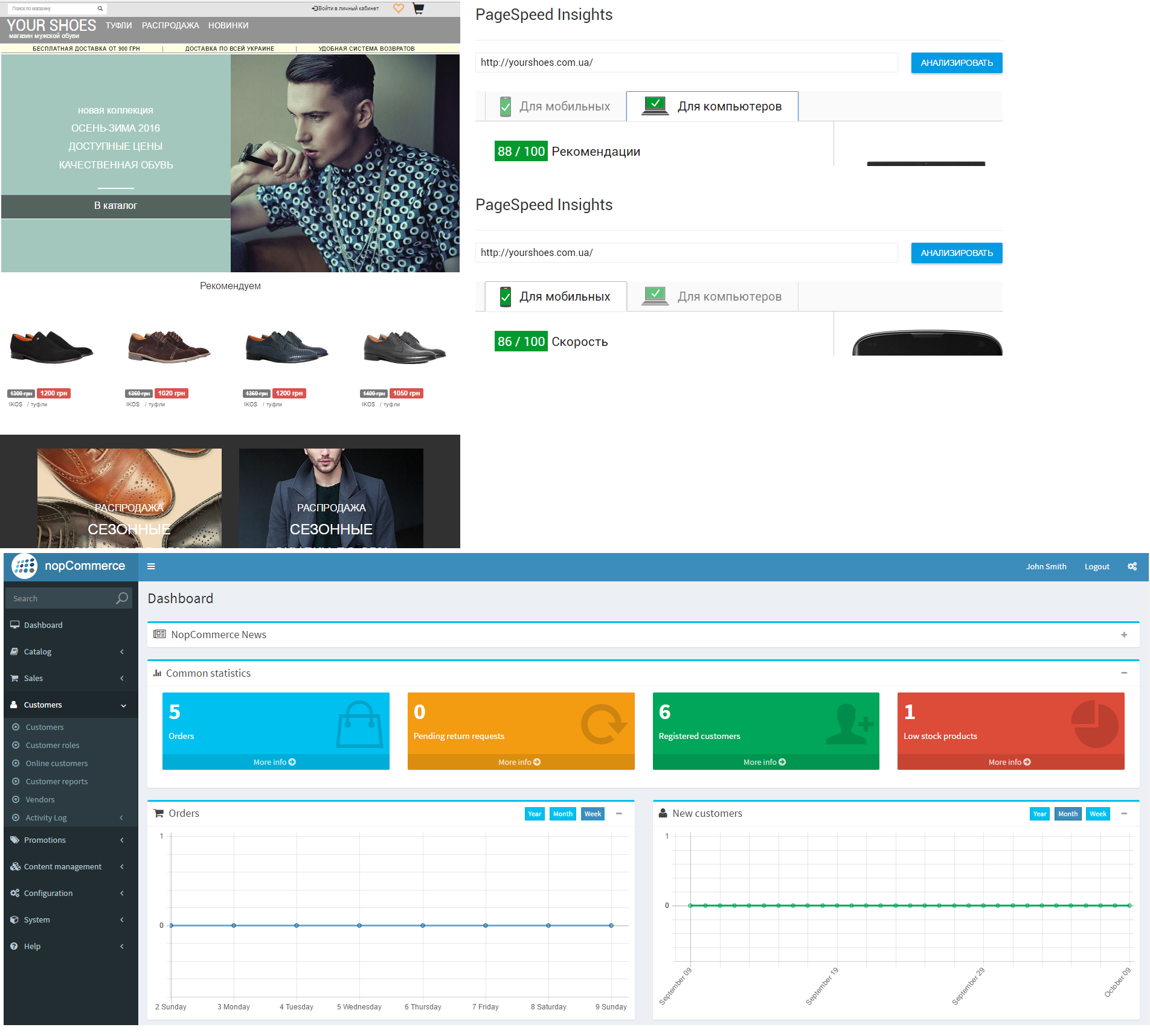Image resolution: width=1150 pixels, height=1036 pixels.
Task: Toggle the hamburger sidebar menu icon
Action: click(151, 566)
